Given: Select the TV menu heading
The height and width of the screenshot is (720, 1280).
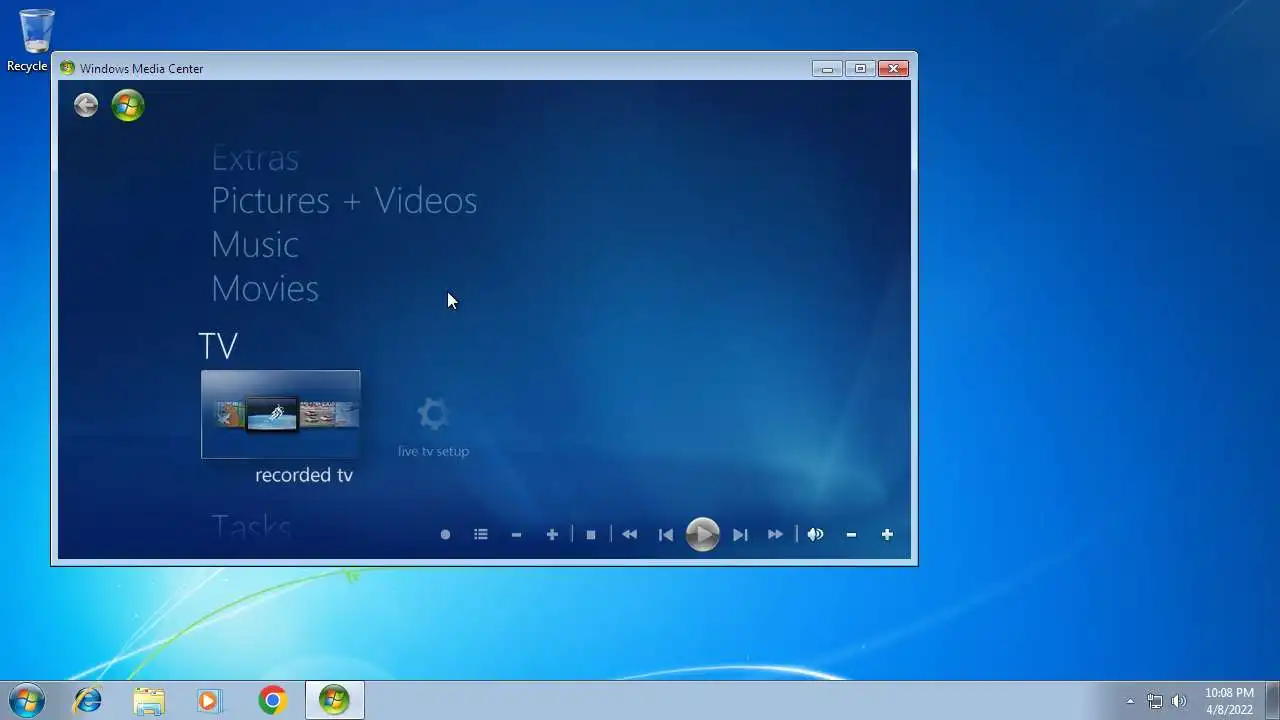Looking at the screenshot, I should pos(218,346).
